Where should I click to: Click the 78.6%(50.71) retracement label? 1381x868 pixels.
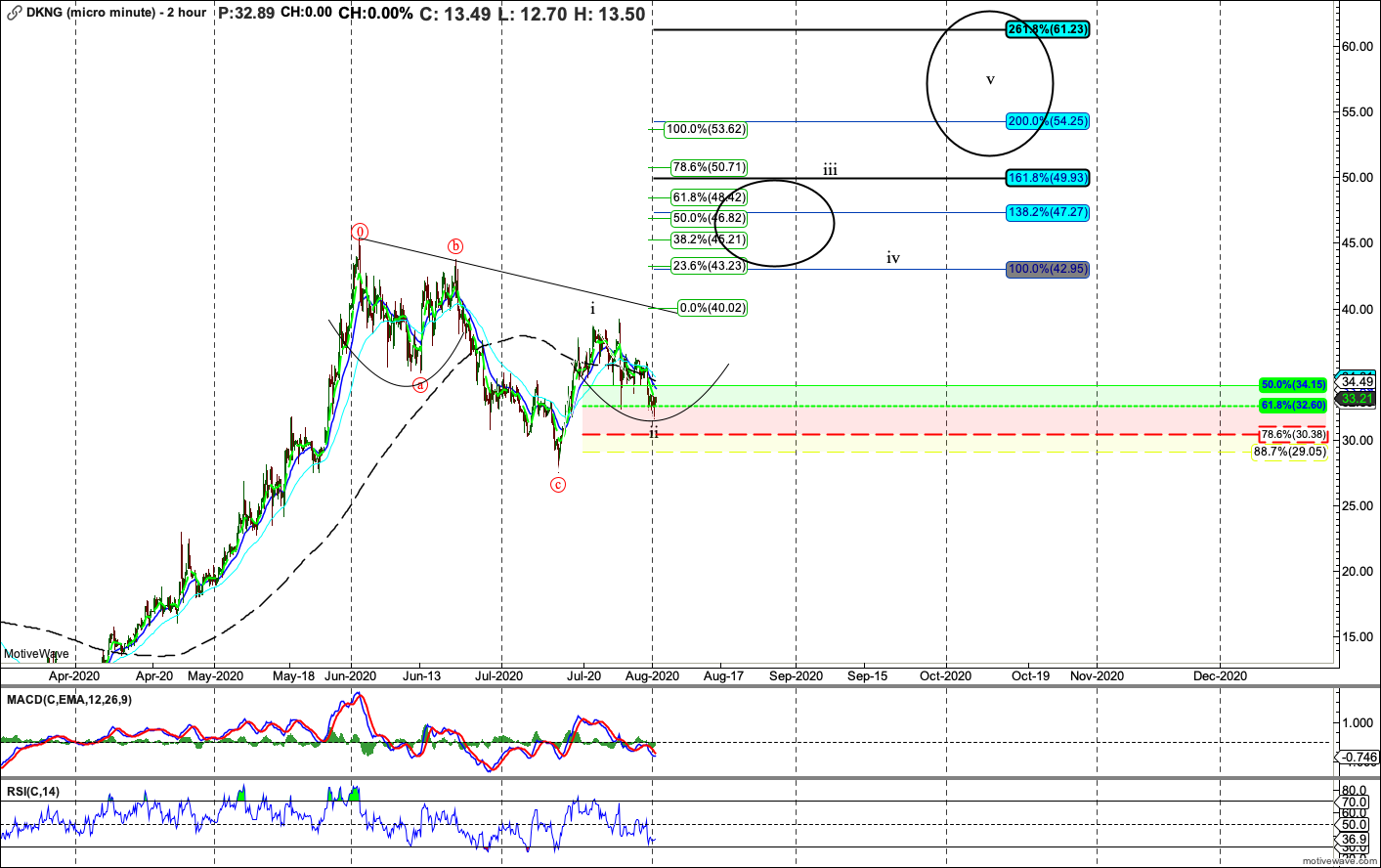(709, 167)
